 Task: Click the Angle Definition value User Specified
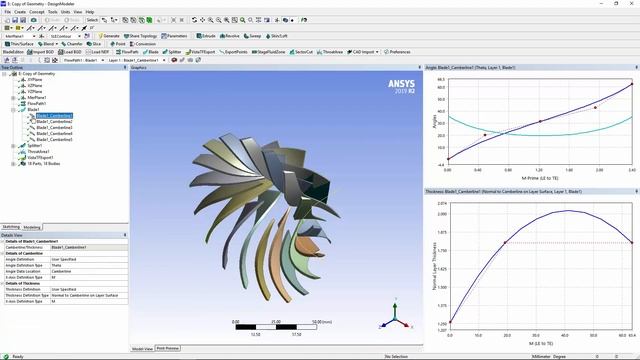89,259
